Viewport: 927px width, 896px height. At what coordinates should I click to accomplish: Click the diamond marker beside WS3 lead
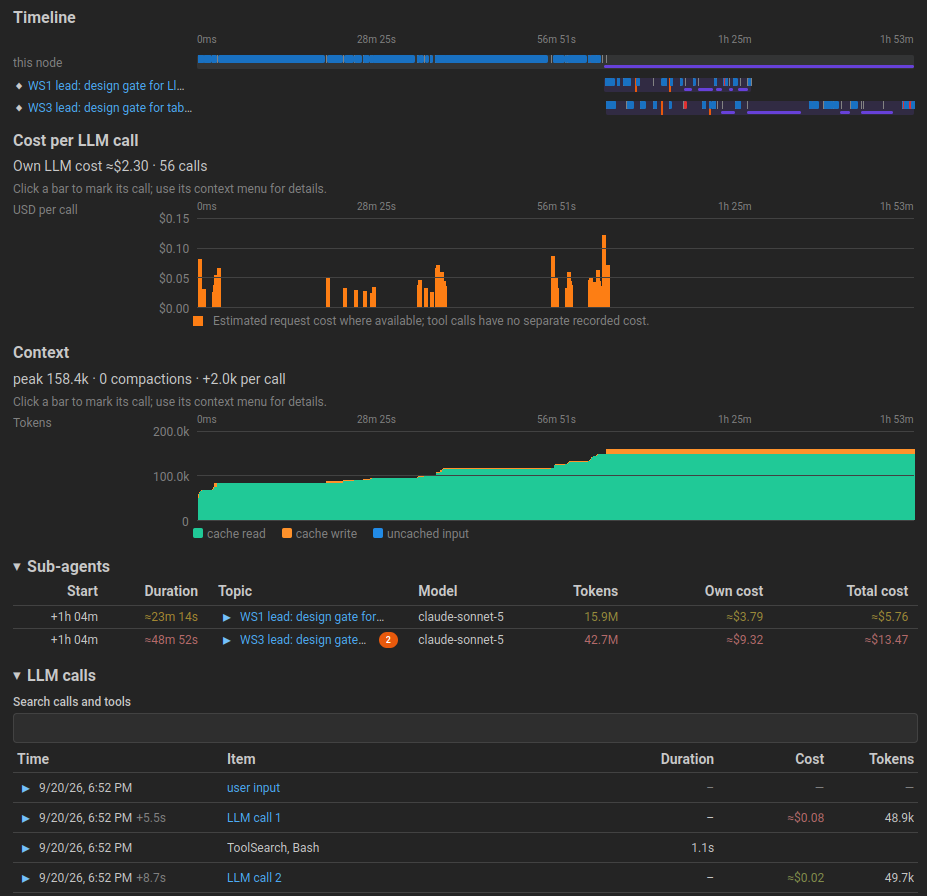[19, 108]
